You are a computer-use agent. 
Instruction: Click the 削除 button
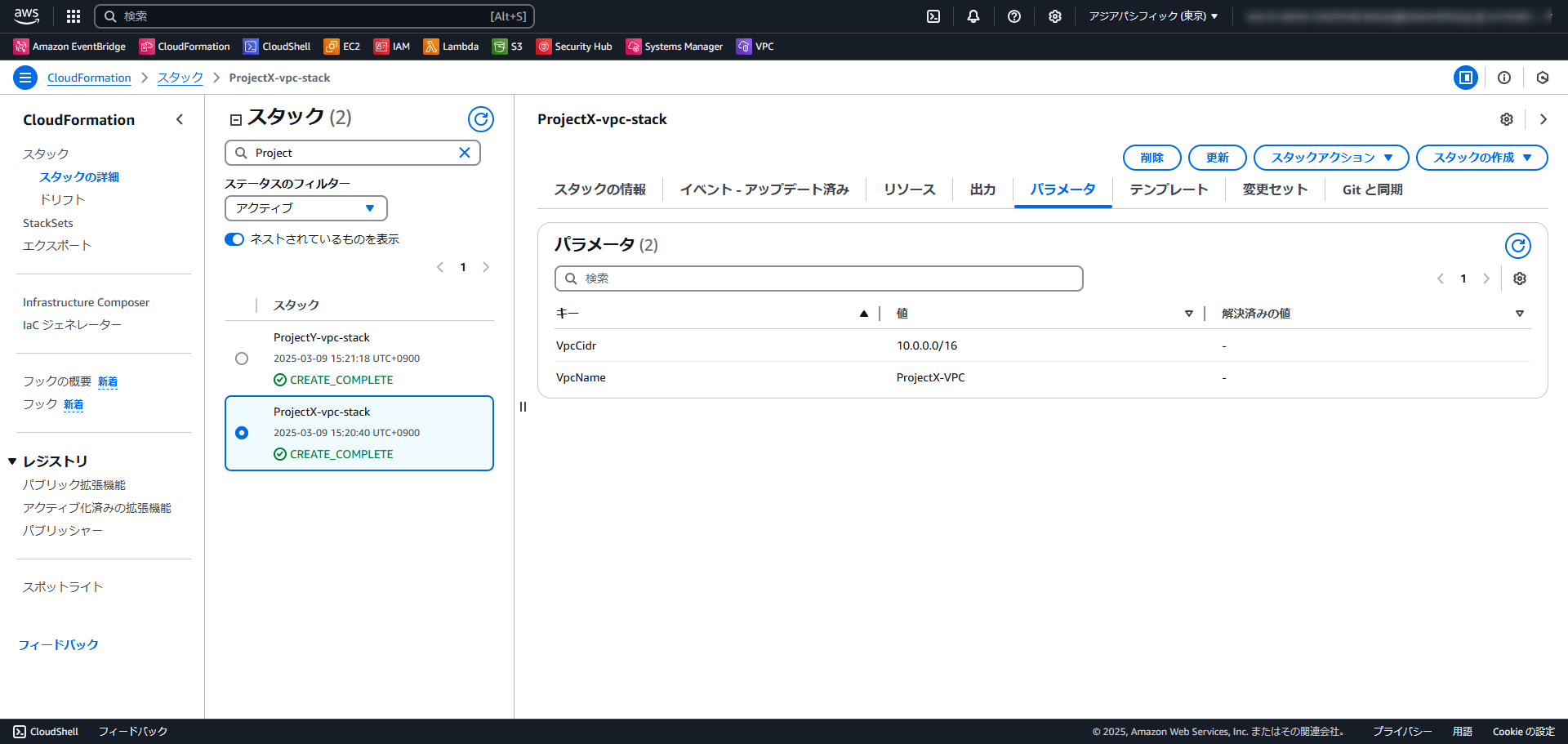point(1152,158)
